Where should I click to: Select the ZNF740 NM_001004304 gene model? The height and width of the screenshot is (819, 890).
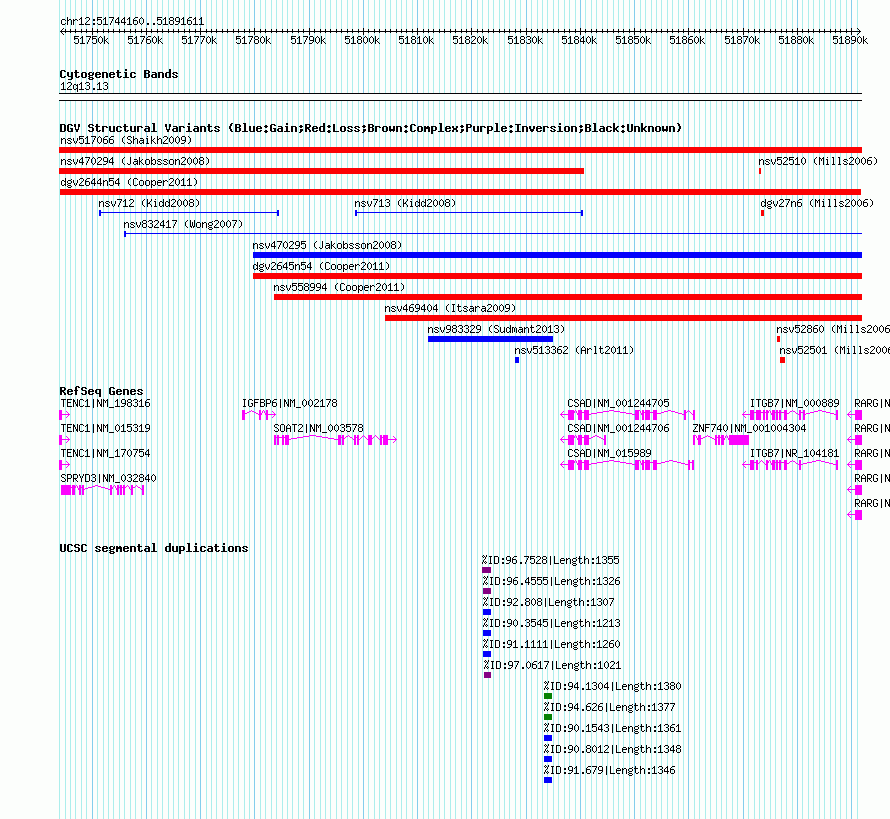721,440
